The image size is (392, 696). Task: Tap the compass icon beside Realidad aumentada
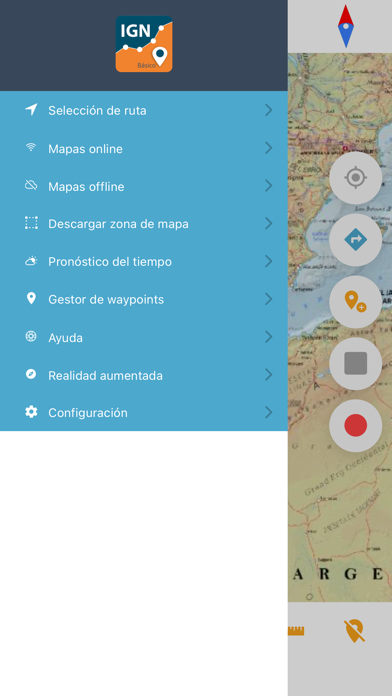click(31, 375)
